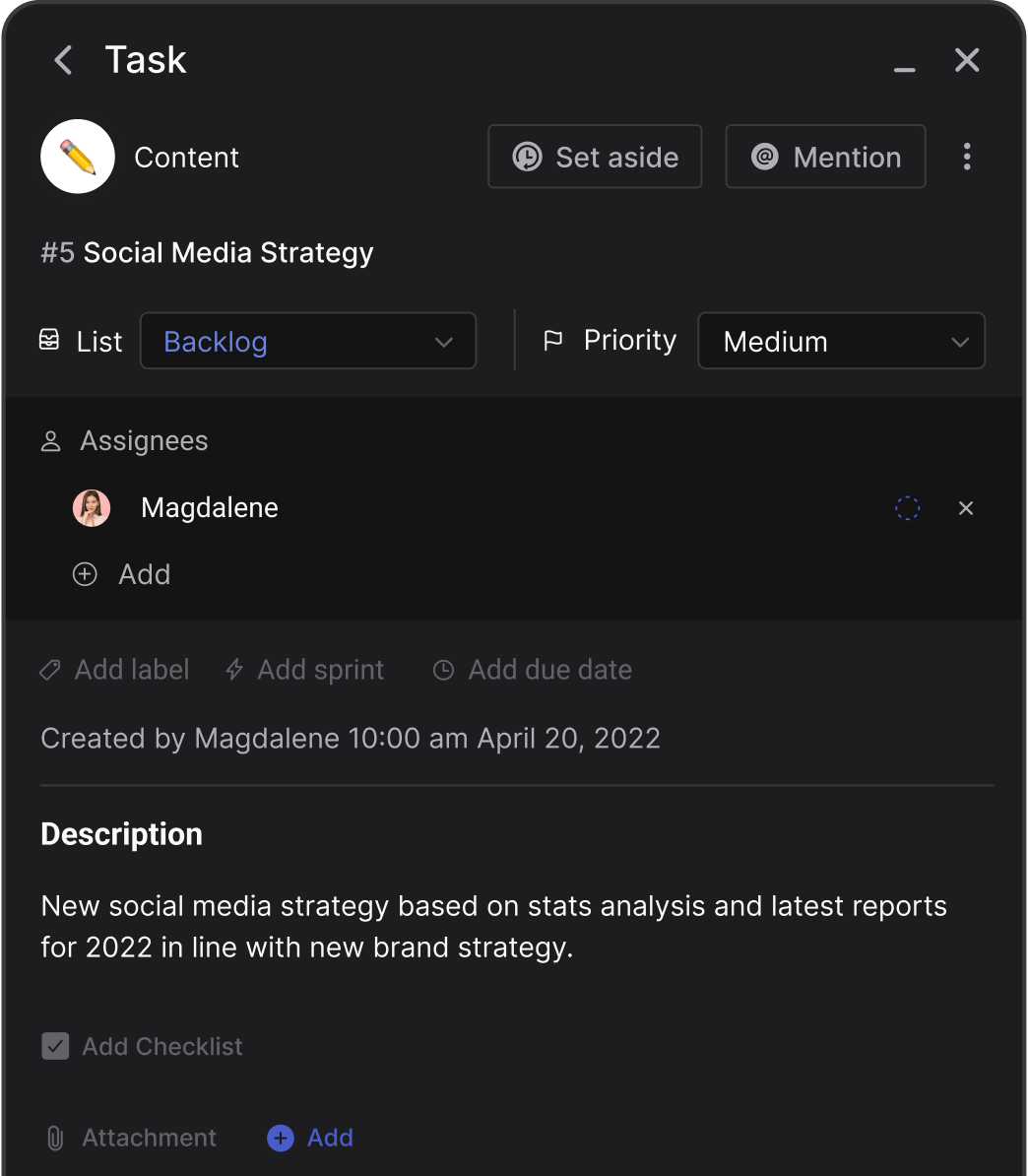Click Magdalene's profile avatar
Image resolution: width=1028 pixels, height=1176 pixels.
[x=92, y=508]
